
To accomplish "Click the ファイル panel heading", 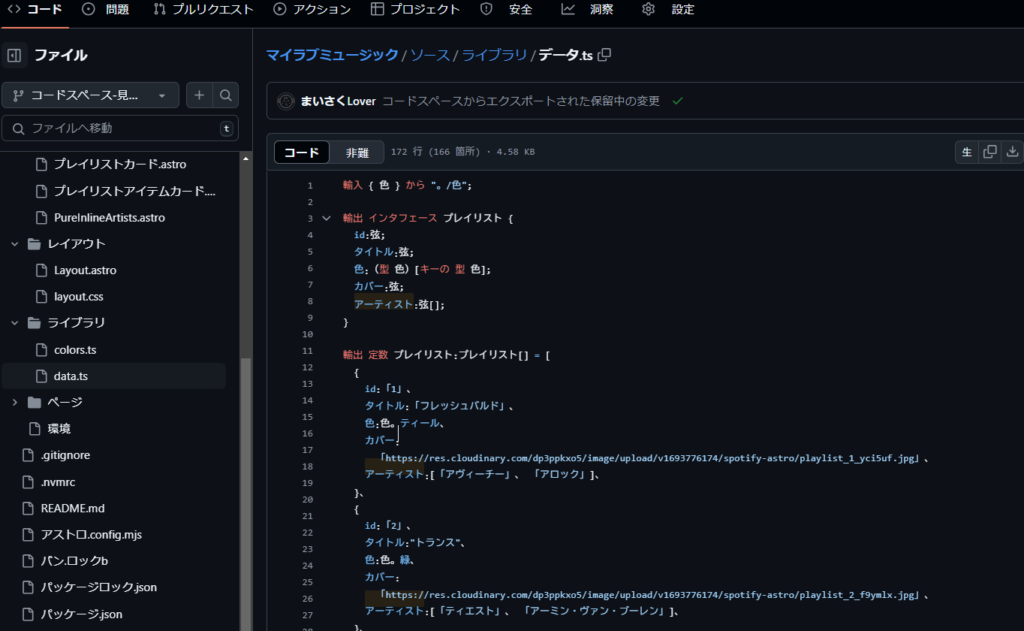I will 61,55.
